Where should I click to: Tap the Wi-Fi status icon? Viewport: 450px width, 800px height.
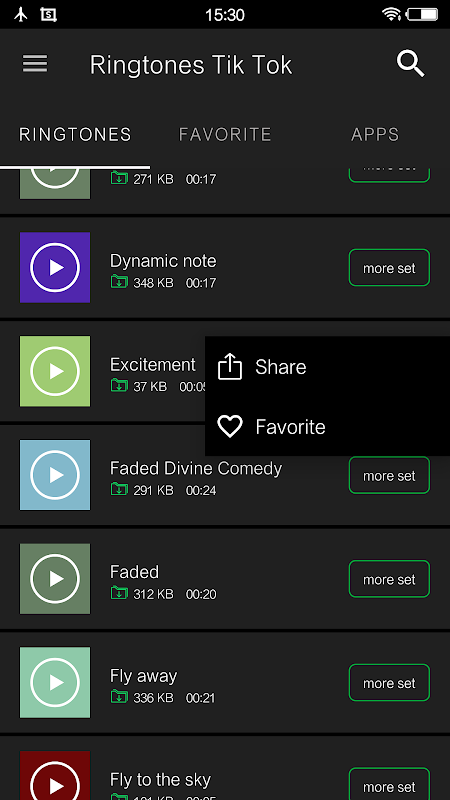(x=391, y=14)
